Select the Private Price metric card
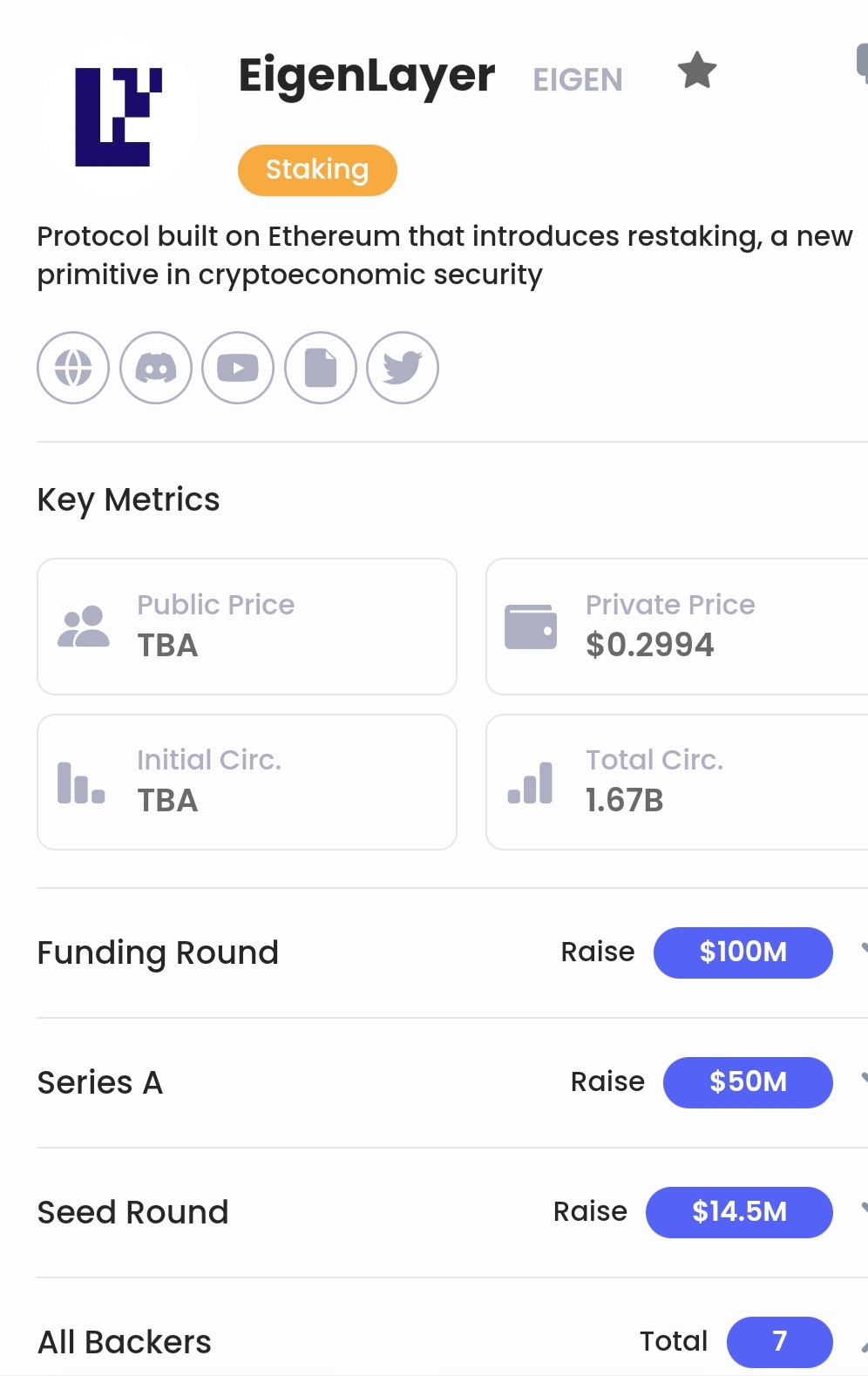Screen dimensions: 868x1376 click(x=677, y=627)
